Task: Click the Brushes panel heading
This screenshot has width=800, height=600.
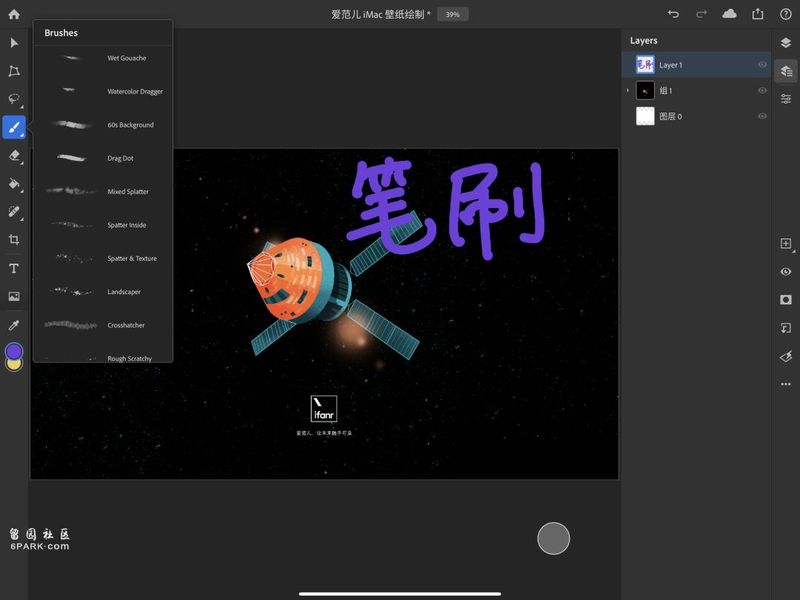Action: click(x=61, y=33)
